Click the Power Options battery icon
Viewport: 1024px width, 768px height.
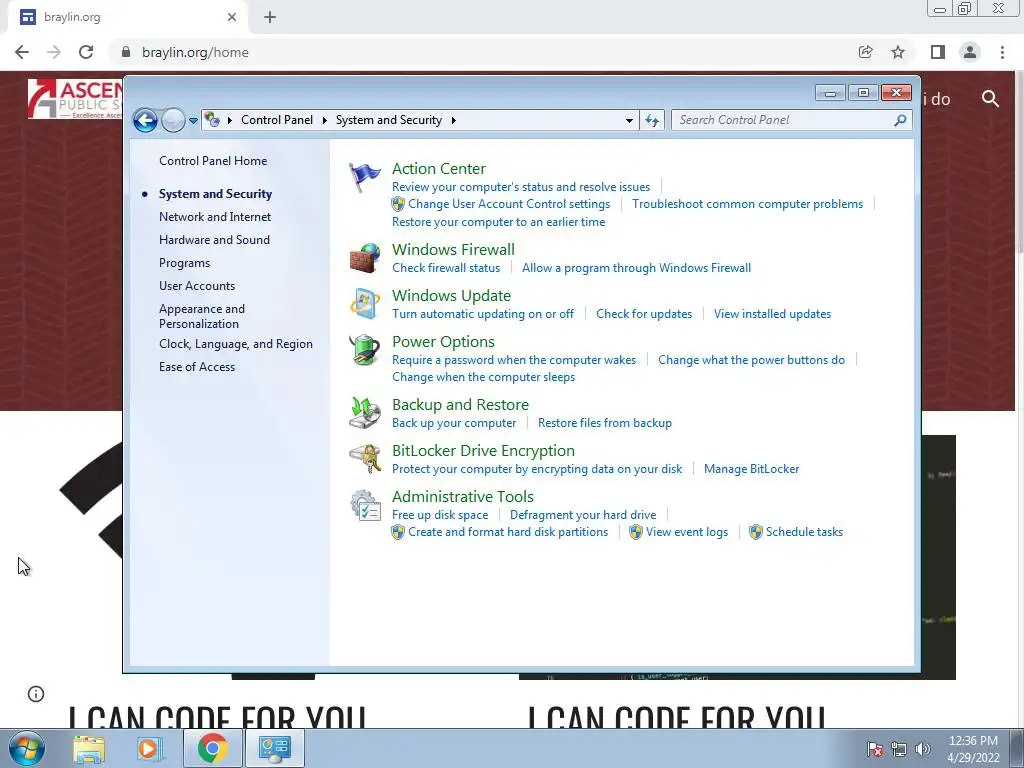(x=364, y=350)
